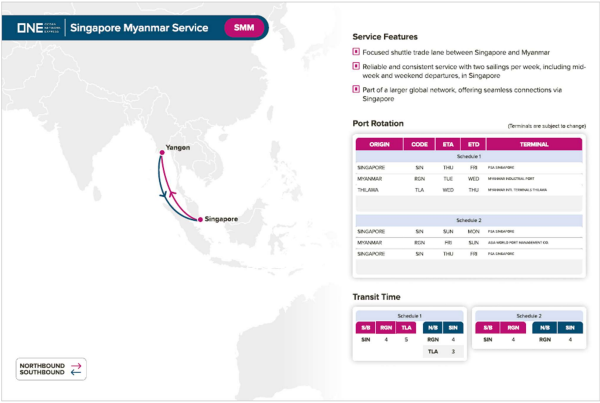The width and height of the screenshot is (600, 403).
Task: Click the Southbound teal legend arrow
Action: tap(76, 374)
